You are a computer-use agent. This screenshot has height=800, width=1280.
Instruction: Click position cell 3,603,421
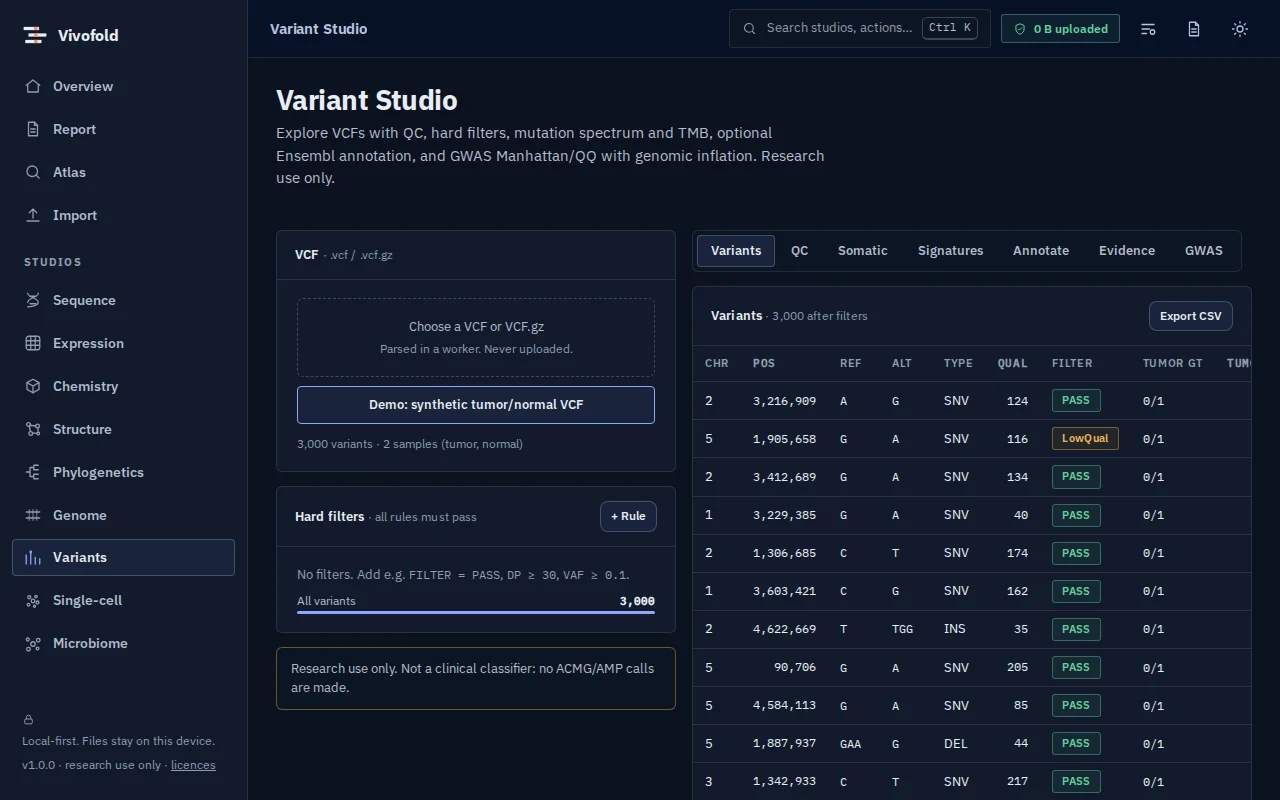pyautogui.click(x=784, y=591)
